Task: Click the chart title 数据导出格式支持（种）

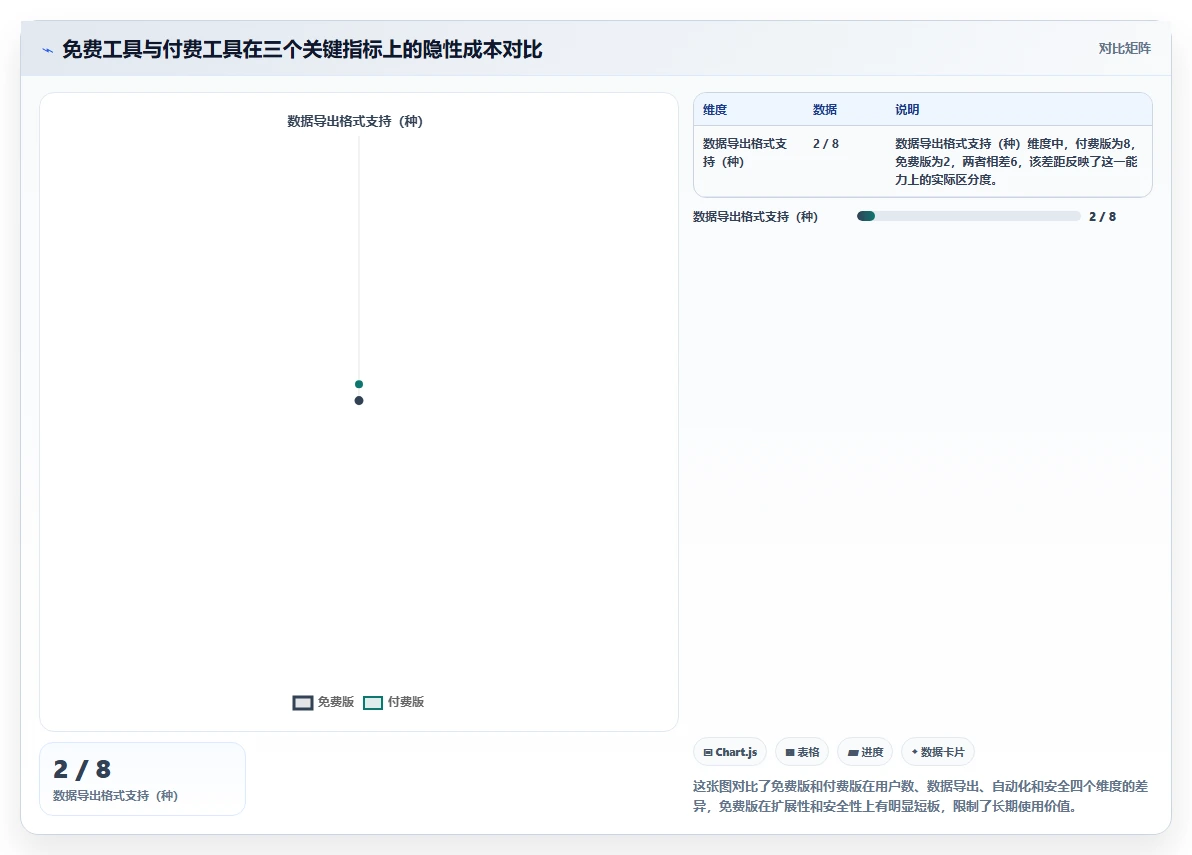Action: point(355,122)
